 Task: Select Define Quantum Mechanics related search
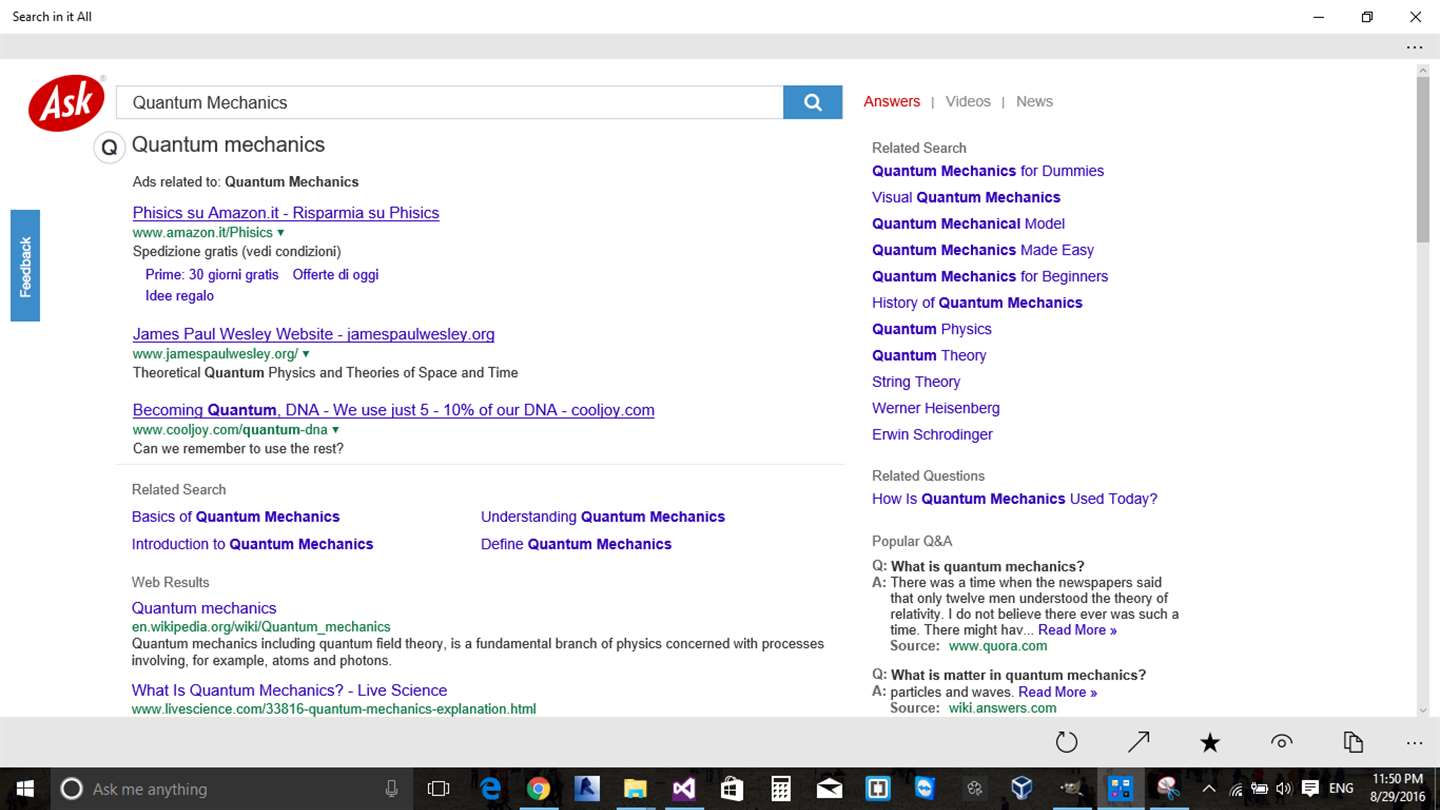pos(576,544)
